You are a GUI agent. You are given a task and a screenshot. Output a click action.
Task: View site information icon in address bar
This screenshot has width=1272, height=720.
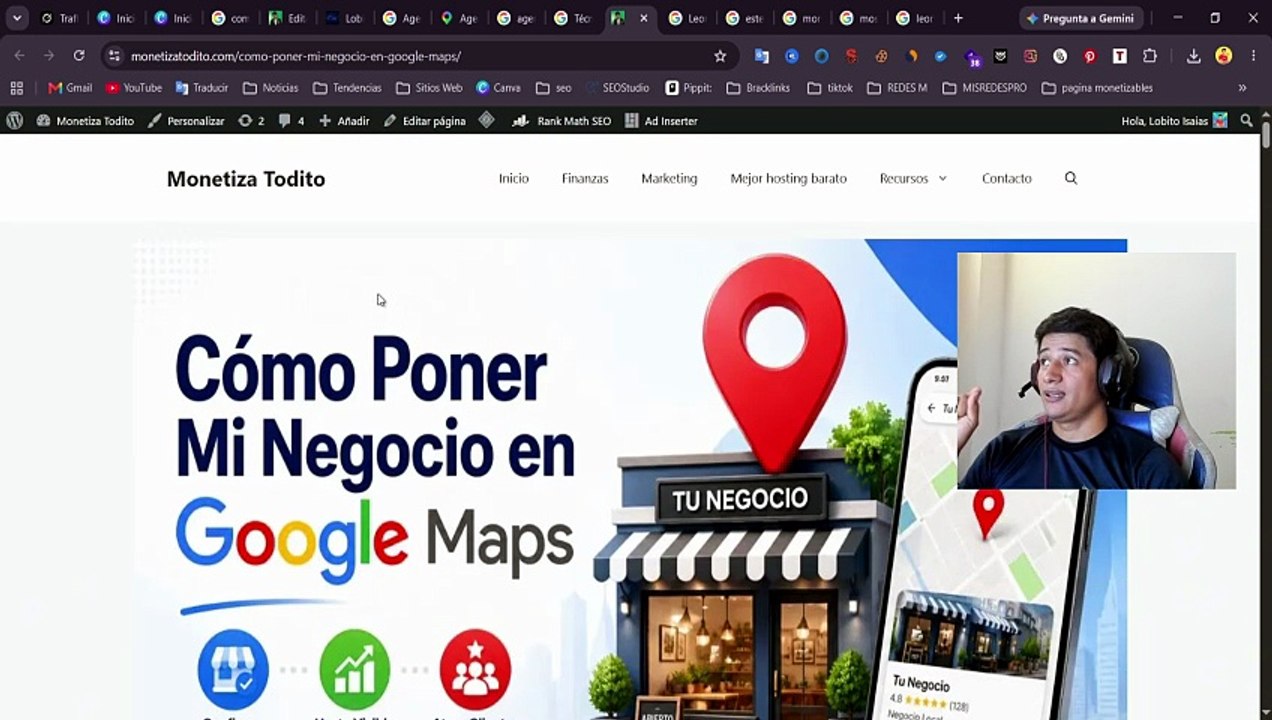[114, 56]
